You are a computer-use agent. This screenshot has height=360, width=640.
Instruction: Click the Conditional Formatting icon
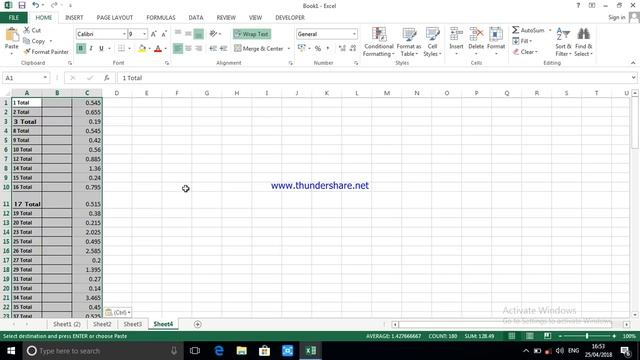click(379, 35)
